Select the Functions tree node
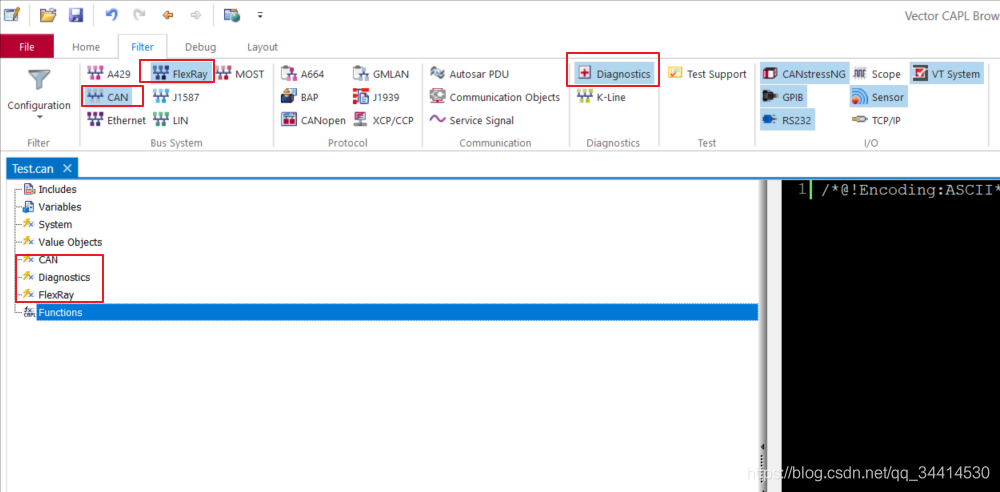This screenshot has height=492, width=1000. (x=397, y=313)
